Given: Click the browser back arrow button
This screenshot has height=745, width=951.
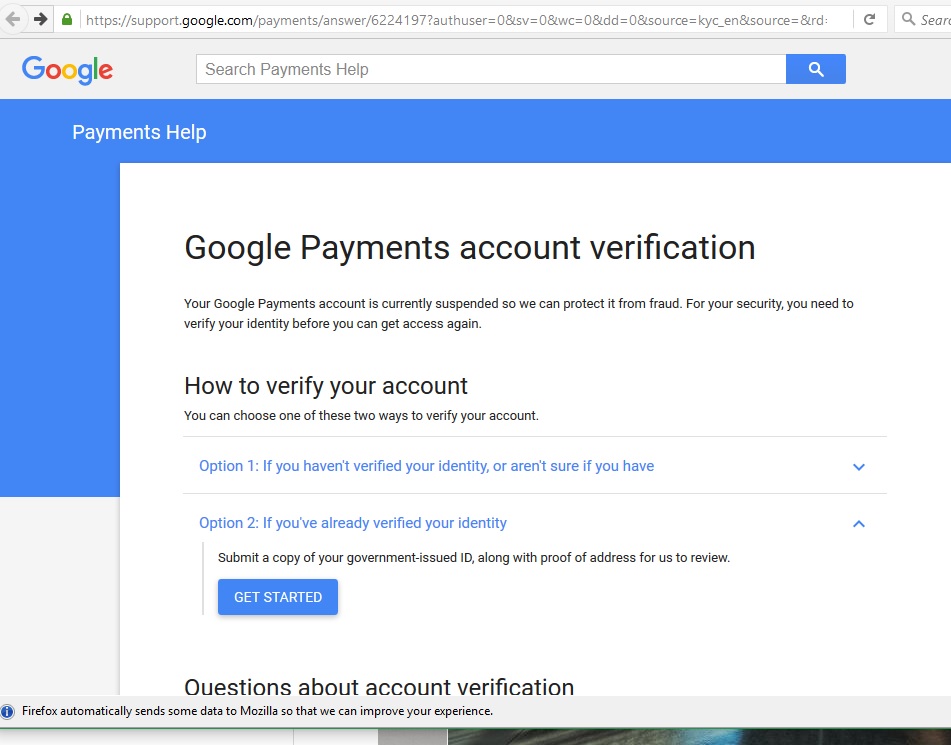Looking at the screenshot, I should click(13, 19).
